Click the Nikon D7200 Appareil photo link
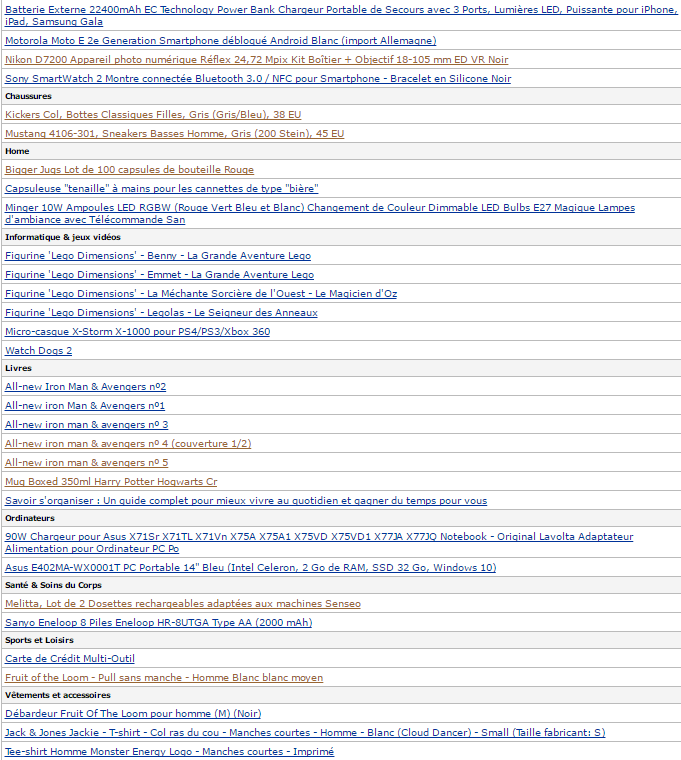This screenshot has height=760, width=681. coord(256,60)
